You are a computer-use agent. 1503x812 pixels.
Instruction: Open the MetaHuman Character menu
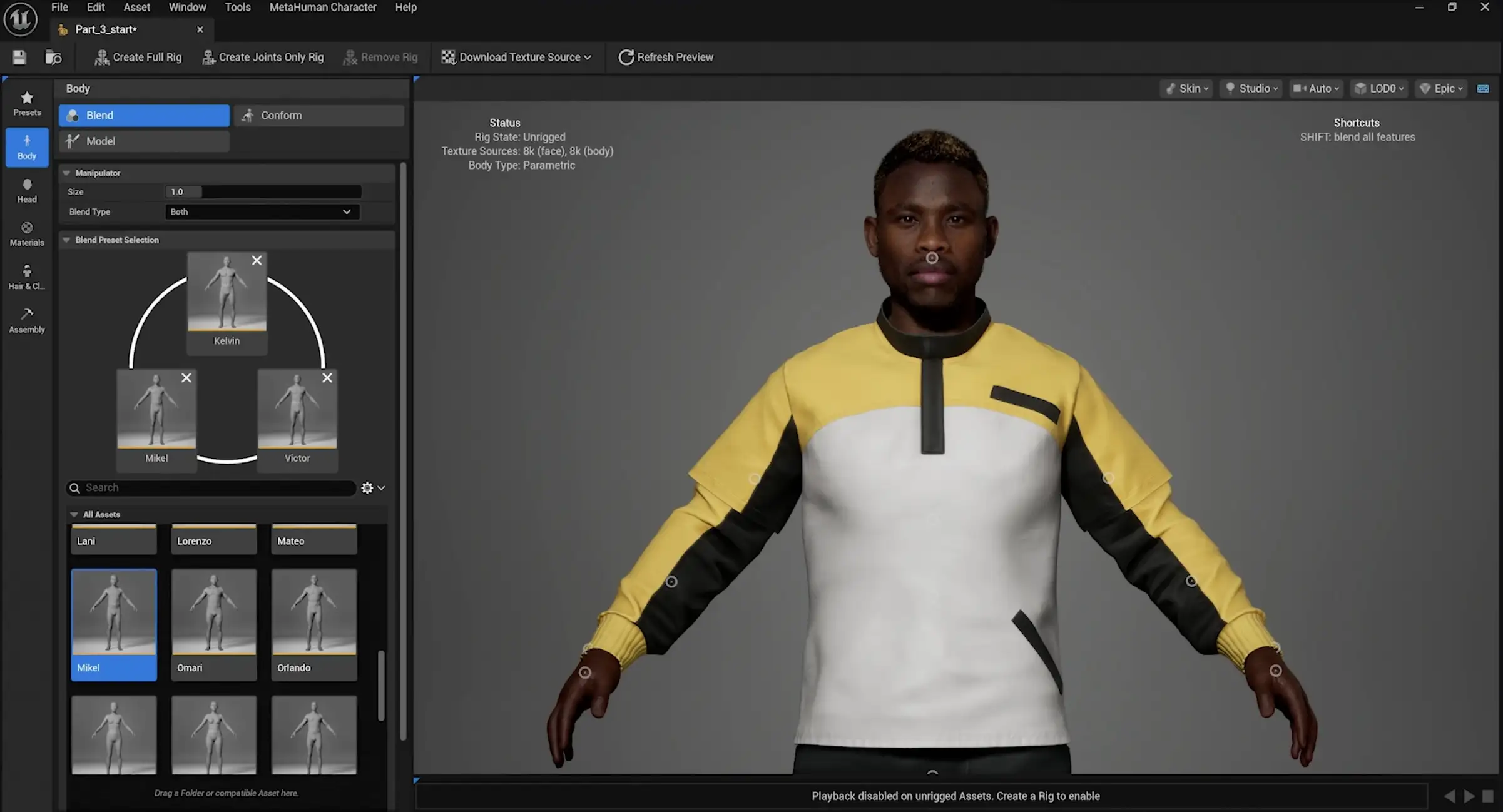tap(322, 8)
